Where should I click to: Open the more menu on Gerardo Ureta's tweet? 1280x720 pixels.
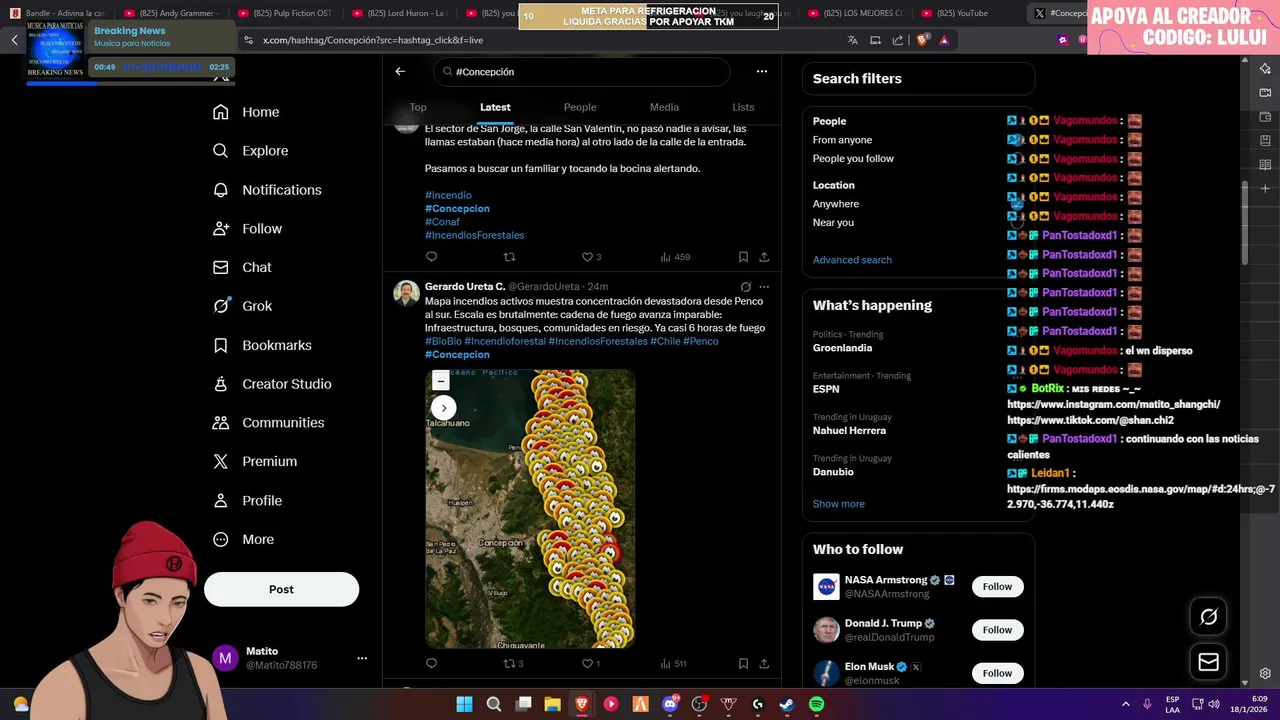point(764,287)
